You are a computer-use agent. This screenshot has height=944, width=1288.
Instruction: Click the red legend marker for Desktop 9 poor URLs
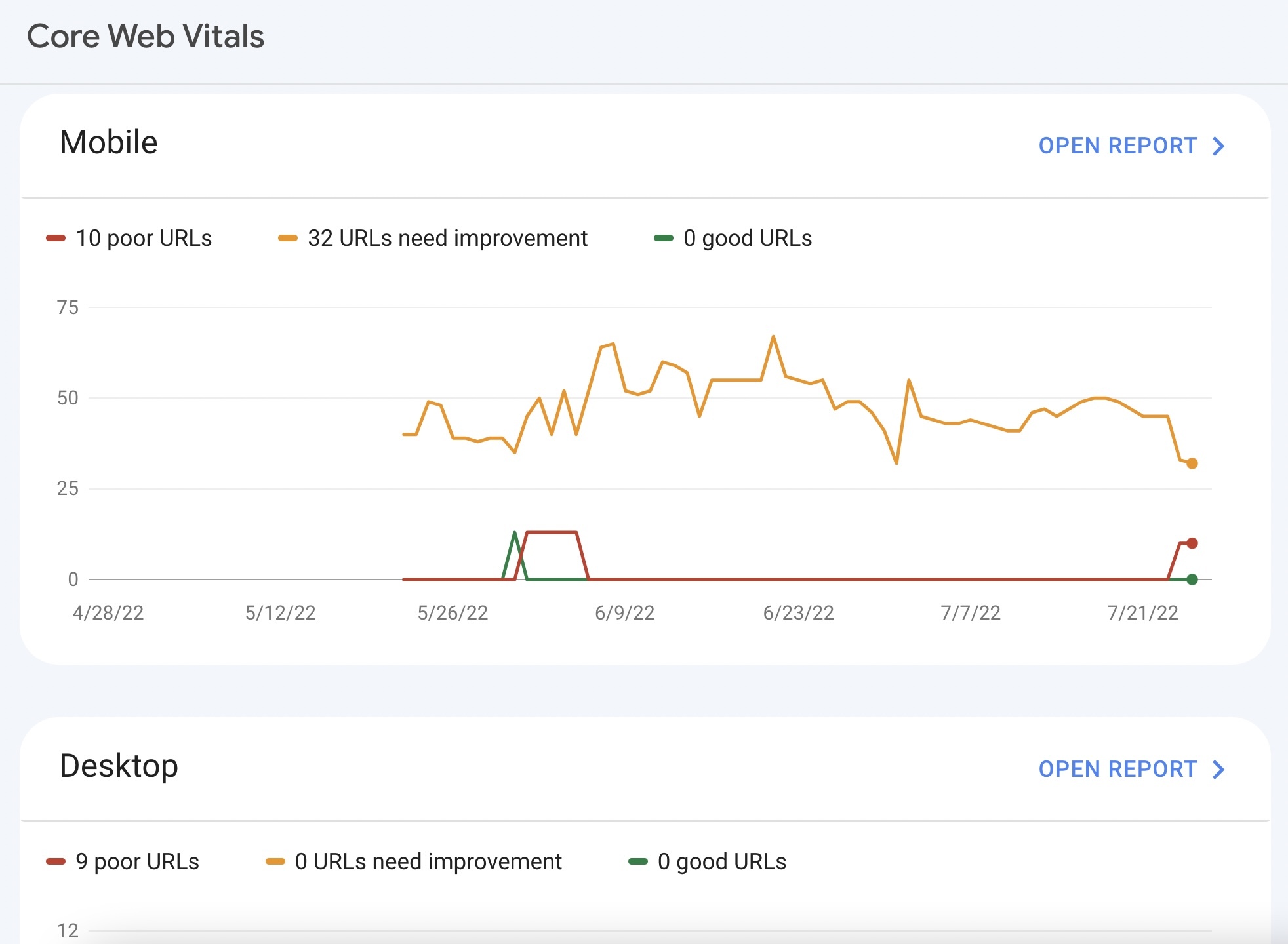click(56, 861)
